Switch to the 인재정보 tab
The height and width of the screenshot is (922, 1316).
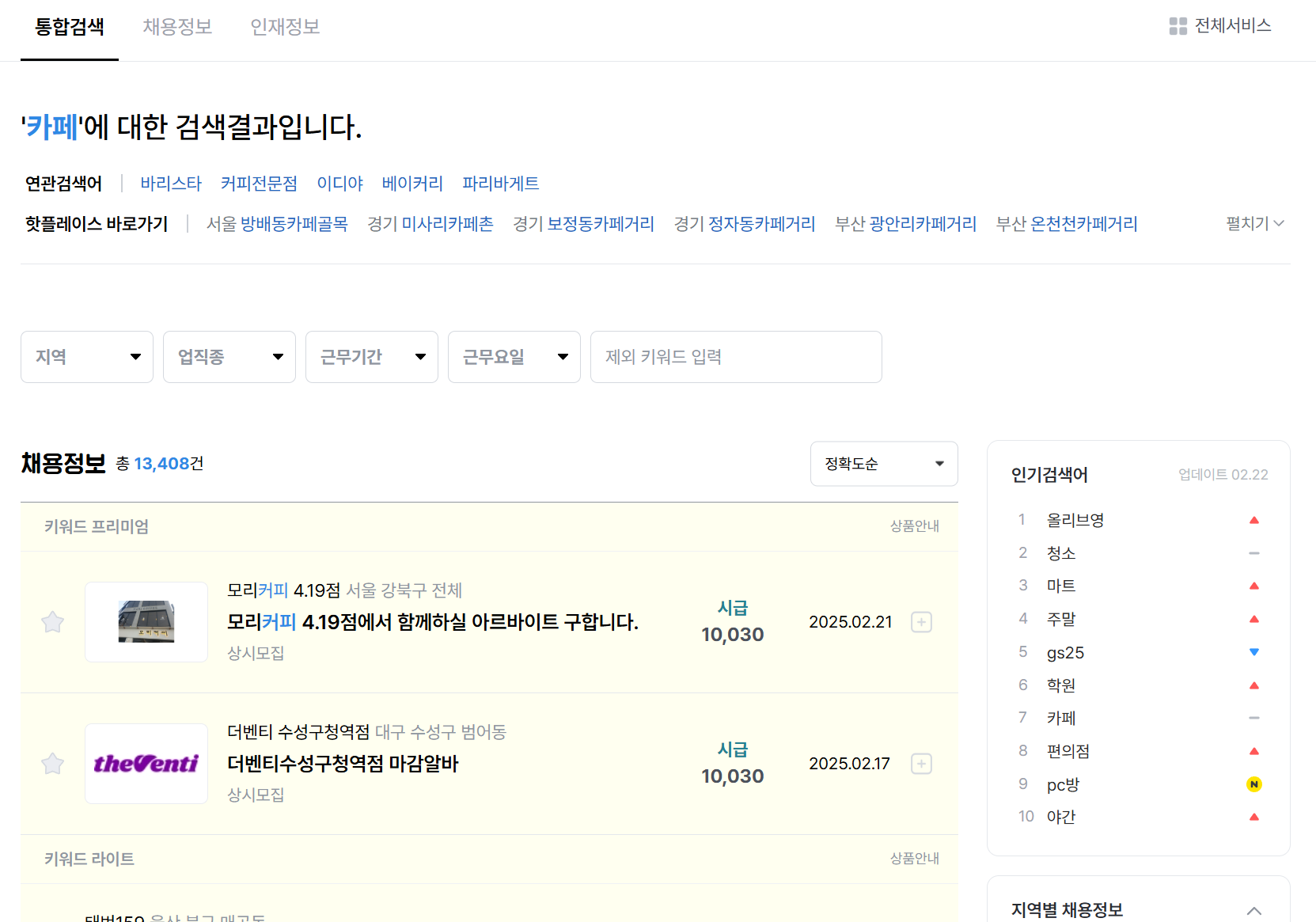tap(285, 27)
